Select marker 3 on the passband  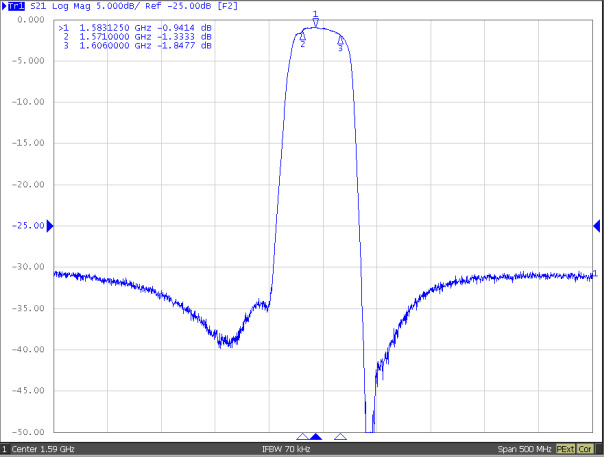(340, 41)
